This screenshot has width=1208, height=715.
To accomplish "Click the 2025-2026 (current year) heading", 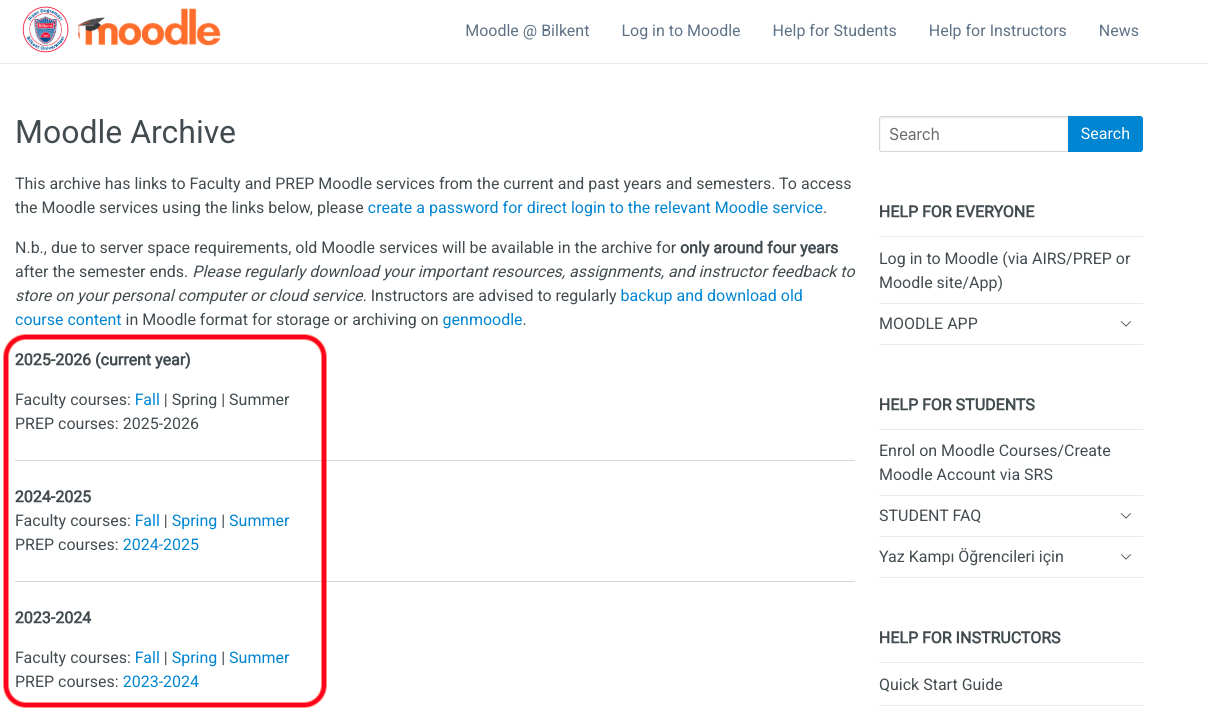I will click(103, 360).
